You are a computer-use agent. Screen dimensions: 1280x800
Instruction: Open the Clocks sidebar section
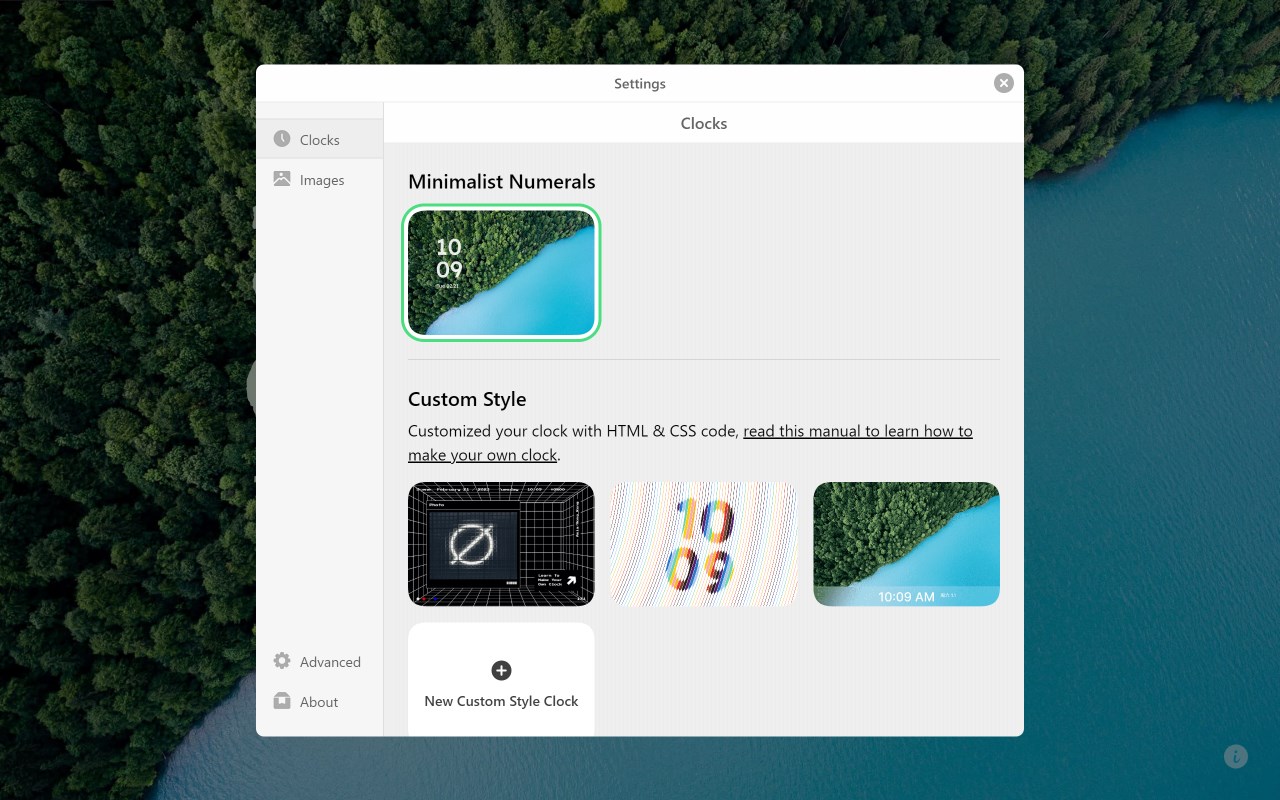320,139
